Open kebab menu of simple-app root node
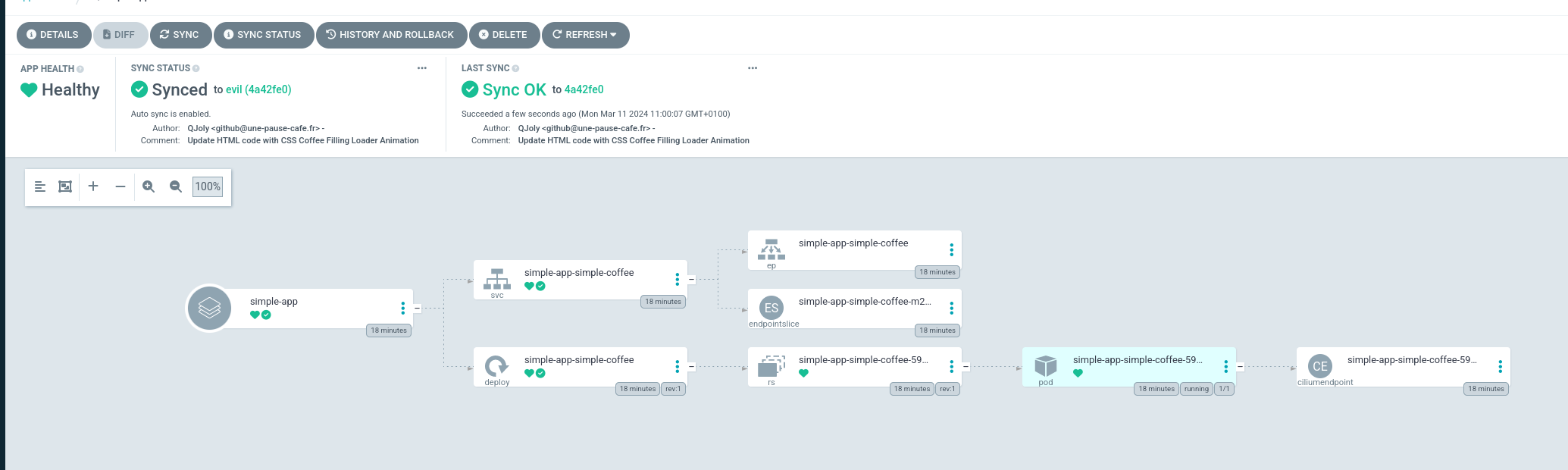The image size is (1568, 470). [402, 309]
